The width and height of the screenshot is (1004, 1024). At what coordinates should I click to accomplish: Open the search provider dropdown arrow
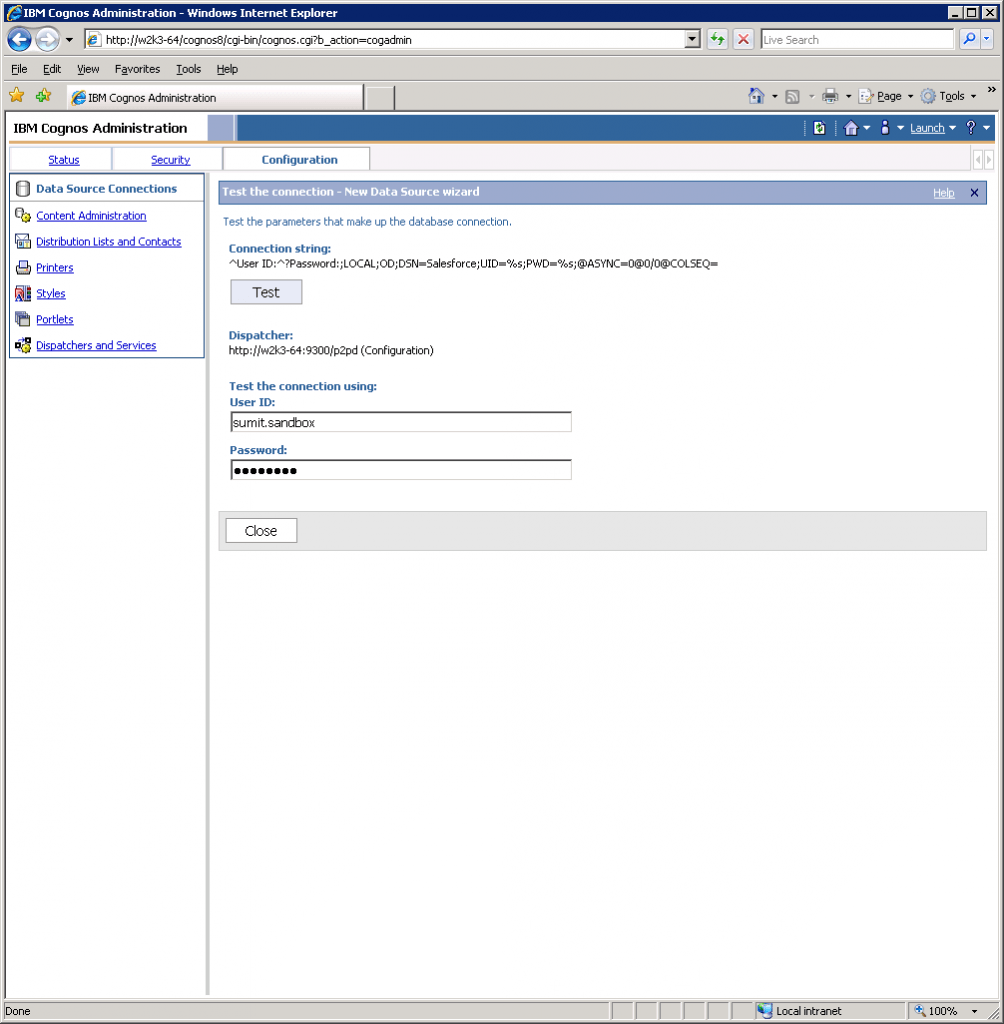pyautogui.click(x=987, y=40)
